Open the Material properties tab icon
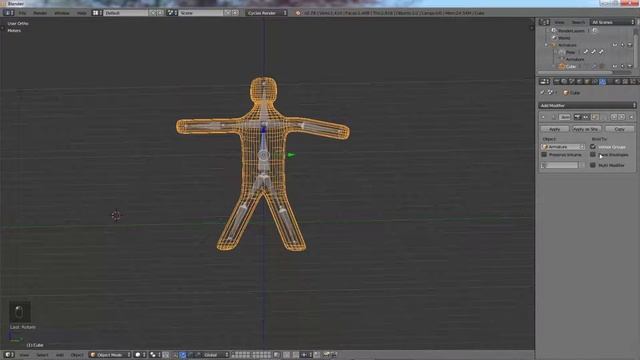This screenshot has width=640, height=360. click(618, 82)
